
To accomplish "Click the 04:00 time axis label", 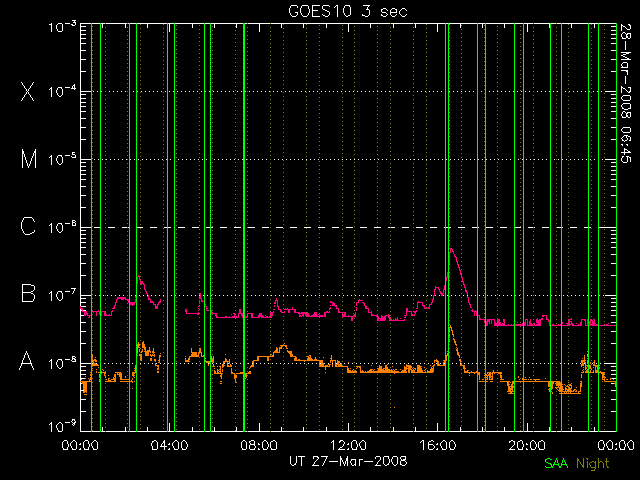I will pyautogui.click(x=169, y=444).
